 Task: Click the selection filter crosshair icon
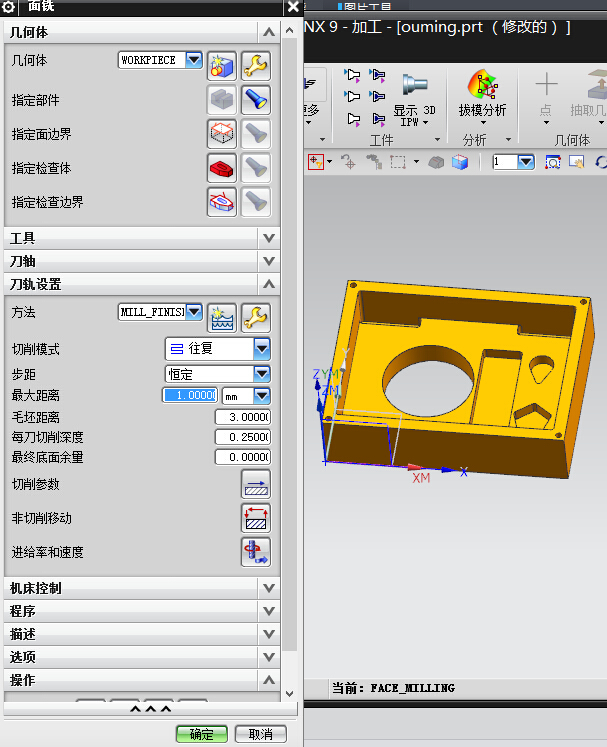point(316,162)
